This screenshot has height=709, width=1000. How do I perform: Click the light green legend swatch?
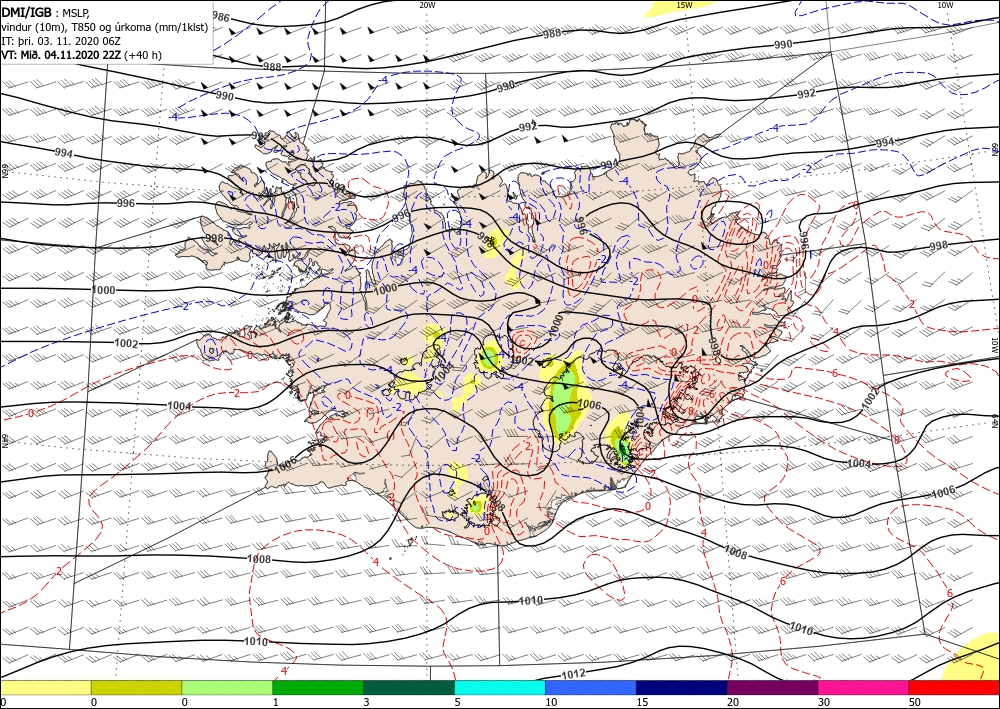pyautogui.click(x=227, y=687)
